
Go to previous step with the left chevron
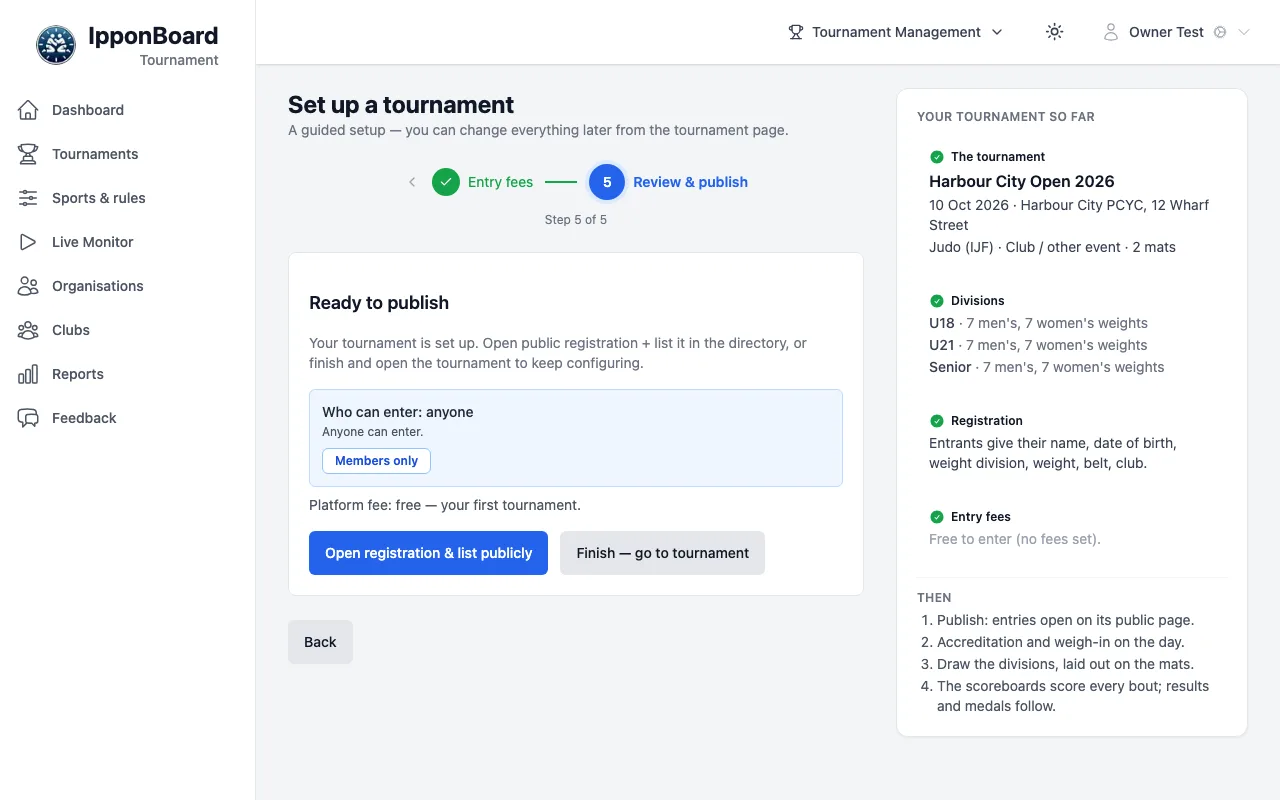click(x=412, y=182)
